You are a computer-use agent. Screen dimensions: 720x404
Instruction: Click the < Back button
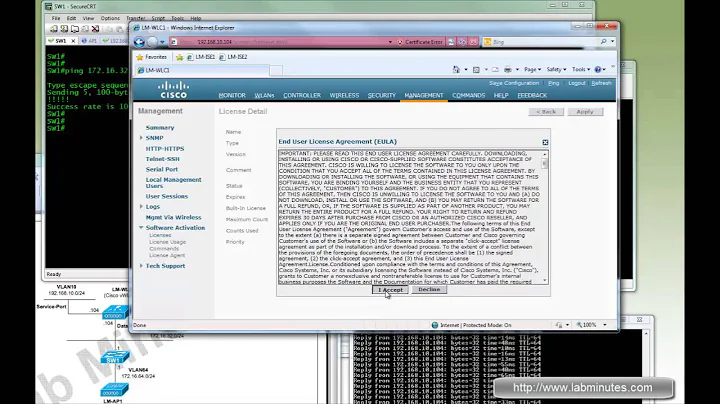click(546, 112)
